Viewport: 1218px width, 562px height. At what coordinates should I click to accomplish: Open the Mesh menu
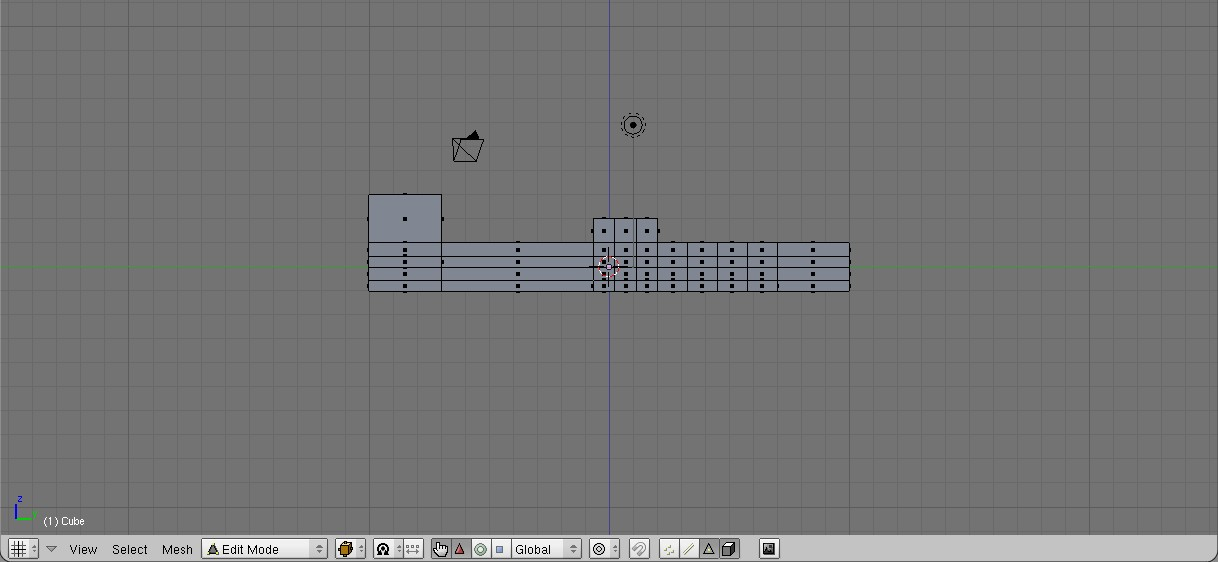[177, 549]
